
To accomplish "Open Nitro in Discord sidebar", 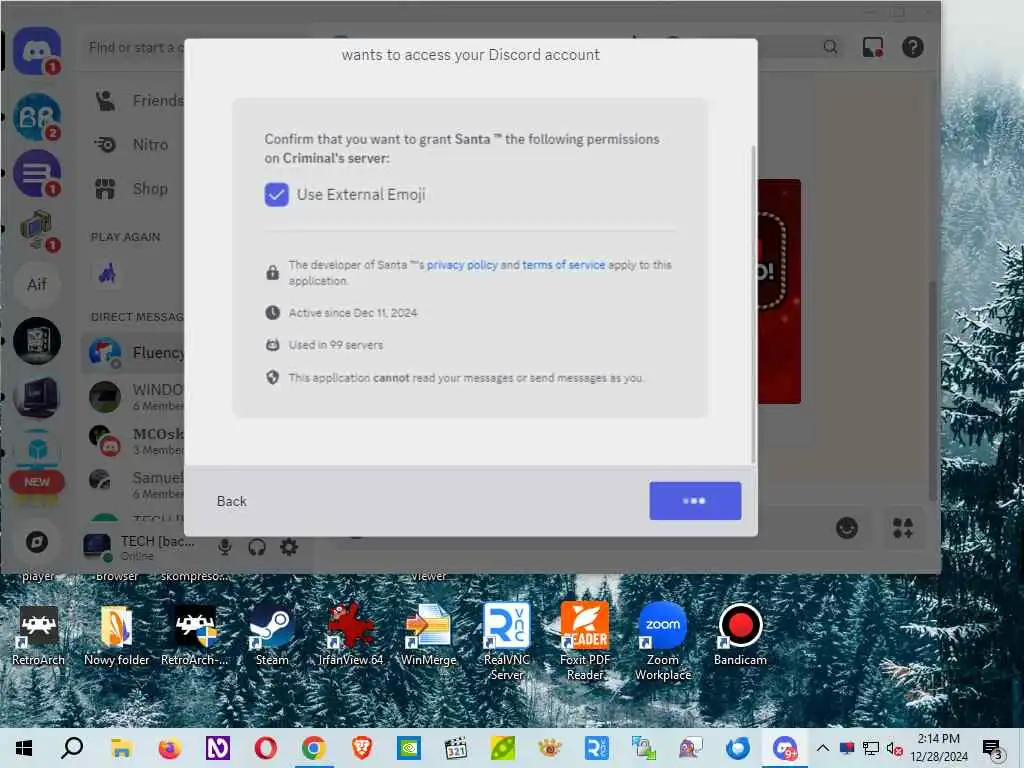I will click(133, 144).
